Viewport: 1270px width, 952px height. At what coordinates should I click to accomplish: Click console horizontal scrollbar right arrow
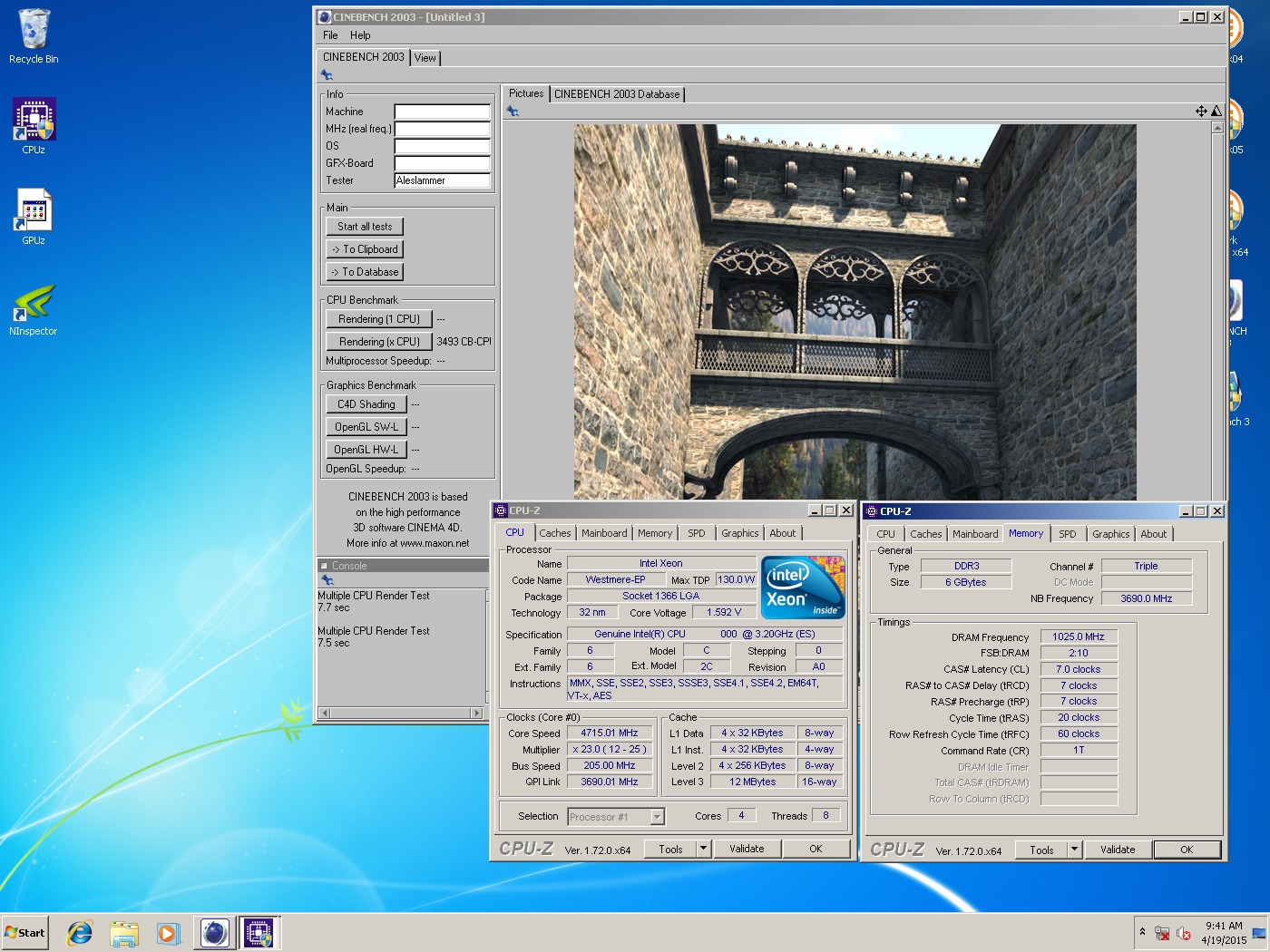(x=476, y=713)
